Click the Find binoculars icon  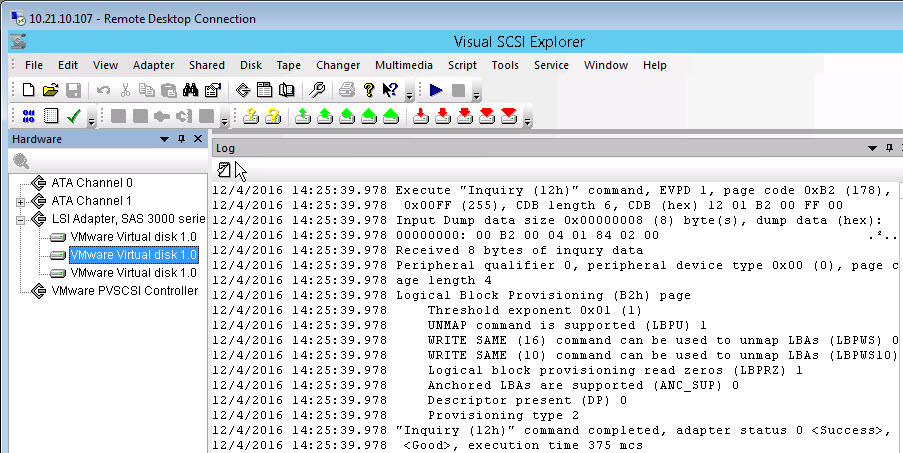(191, 90)
